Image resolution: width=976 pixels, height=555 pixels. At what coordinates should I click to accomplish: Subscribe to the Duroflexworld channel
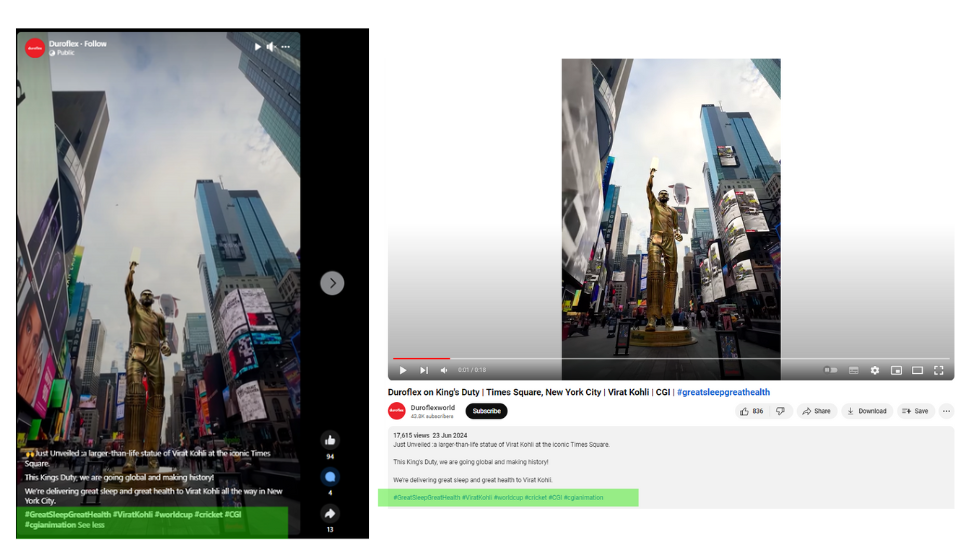486,411
